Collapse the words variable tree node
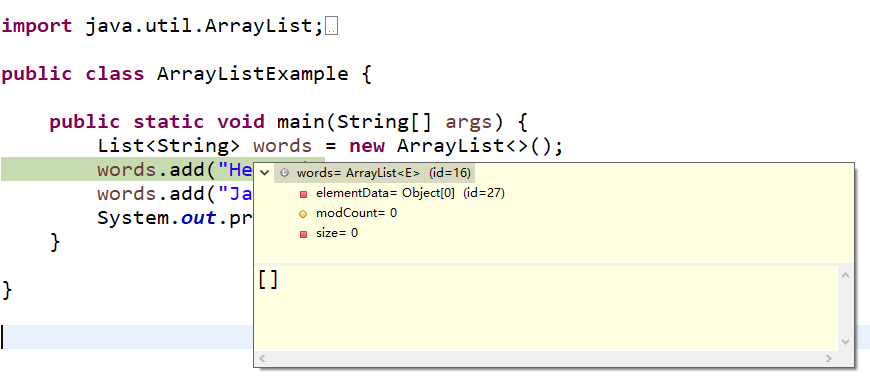 coord(265,173)
